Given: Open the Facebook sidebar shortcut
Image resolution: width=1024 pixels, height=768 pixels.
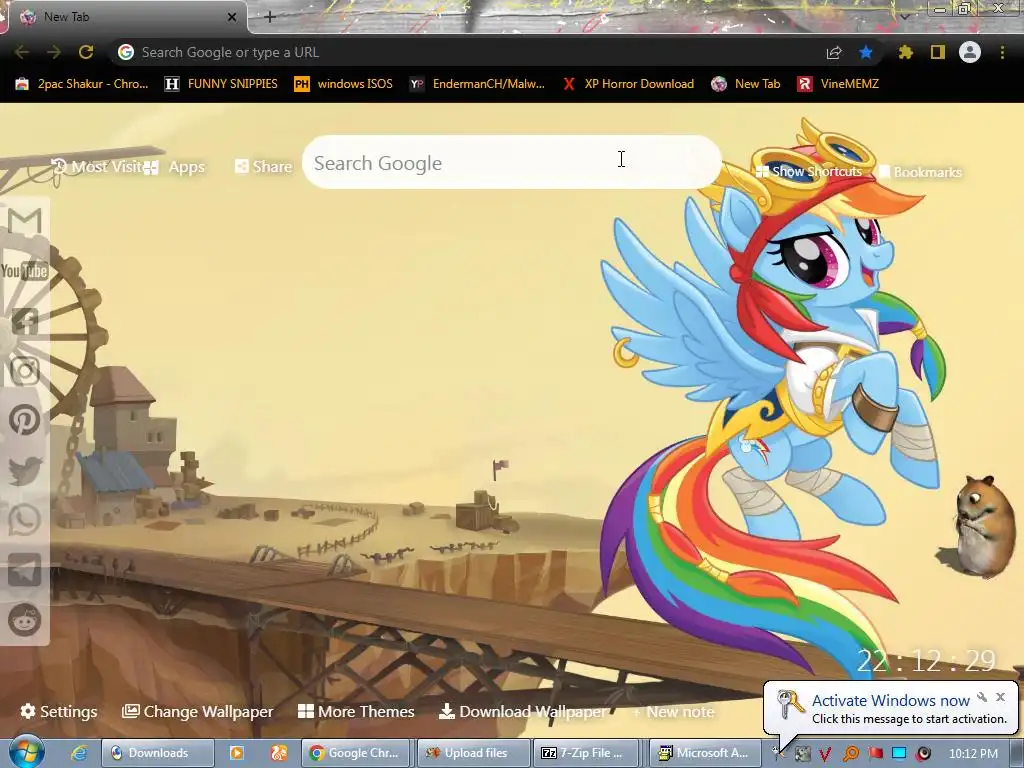Looking at the screenshot, I should click(25, 321).
